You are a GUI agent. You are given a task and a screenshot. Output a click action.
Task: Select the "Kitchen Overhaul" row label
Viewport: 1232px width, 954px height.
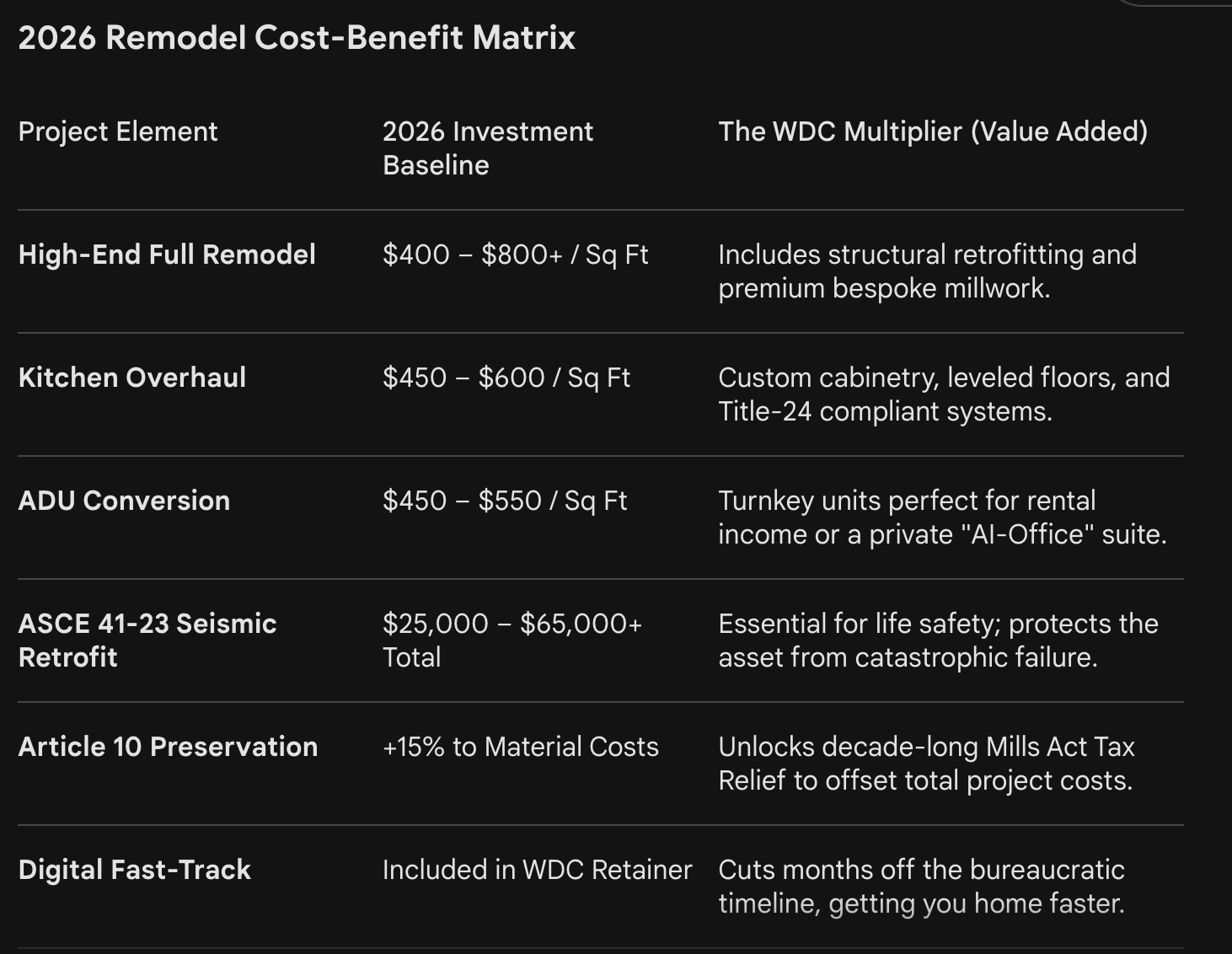point(132,378)
